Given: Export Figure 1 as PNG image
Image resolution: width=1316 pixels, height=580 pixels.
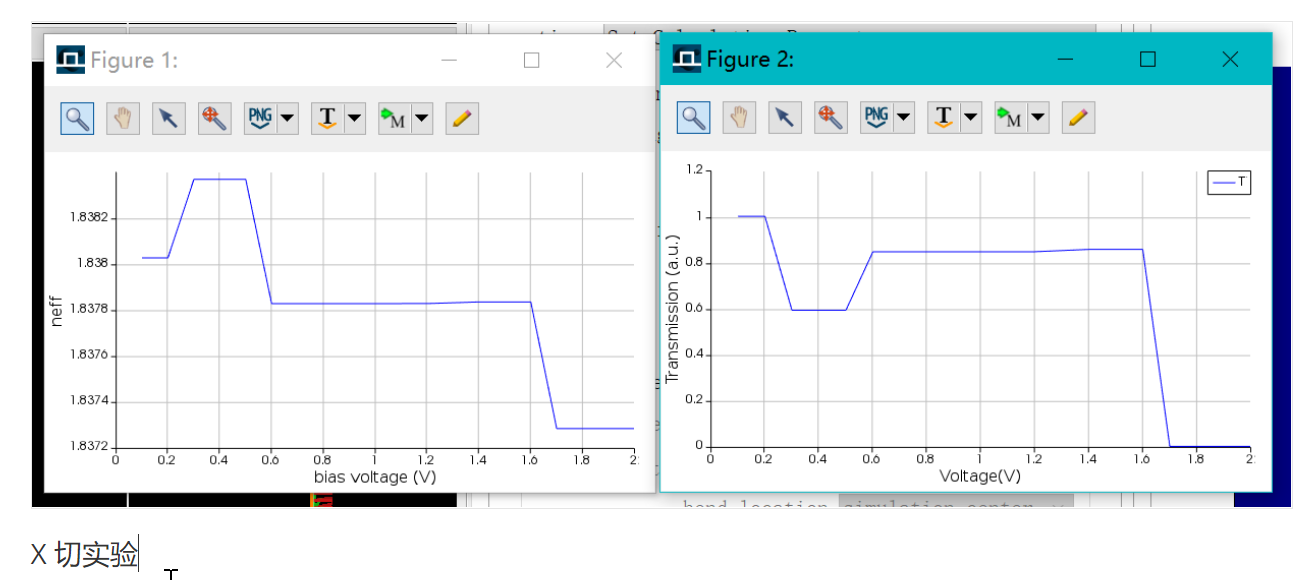Looking at the screenshot, I should click(259, 118).
